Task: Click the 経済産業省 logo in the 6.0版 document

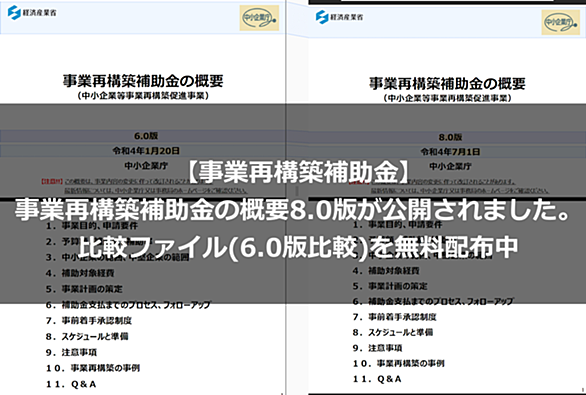Action: tap(32, 13)
